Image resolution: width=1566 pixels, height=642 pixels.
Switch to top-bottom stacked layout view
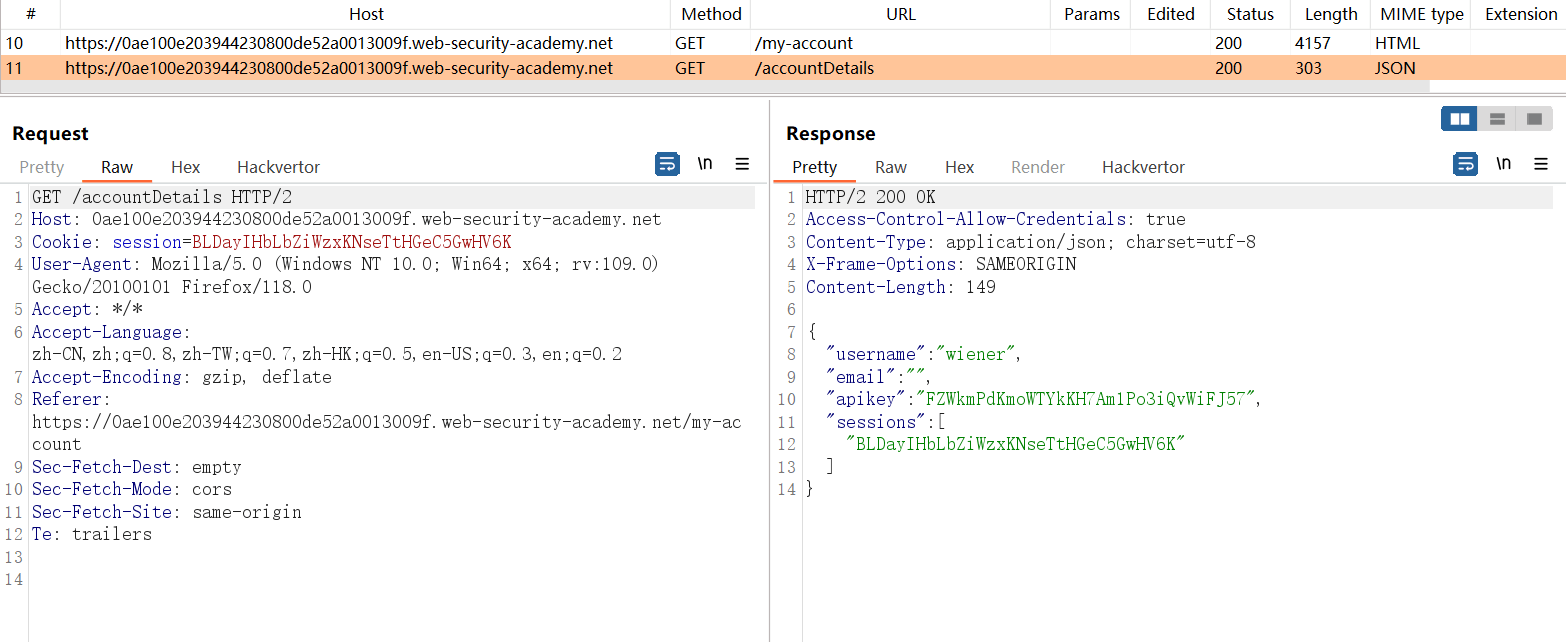pyautogui.click(x=1497, y=119)
